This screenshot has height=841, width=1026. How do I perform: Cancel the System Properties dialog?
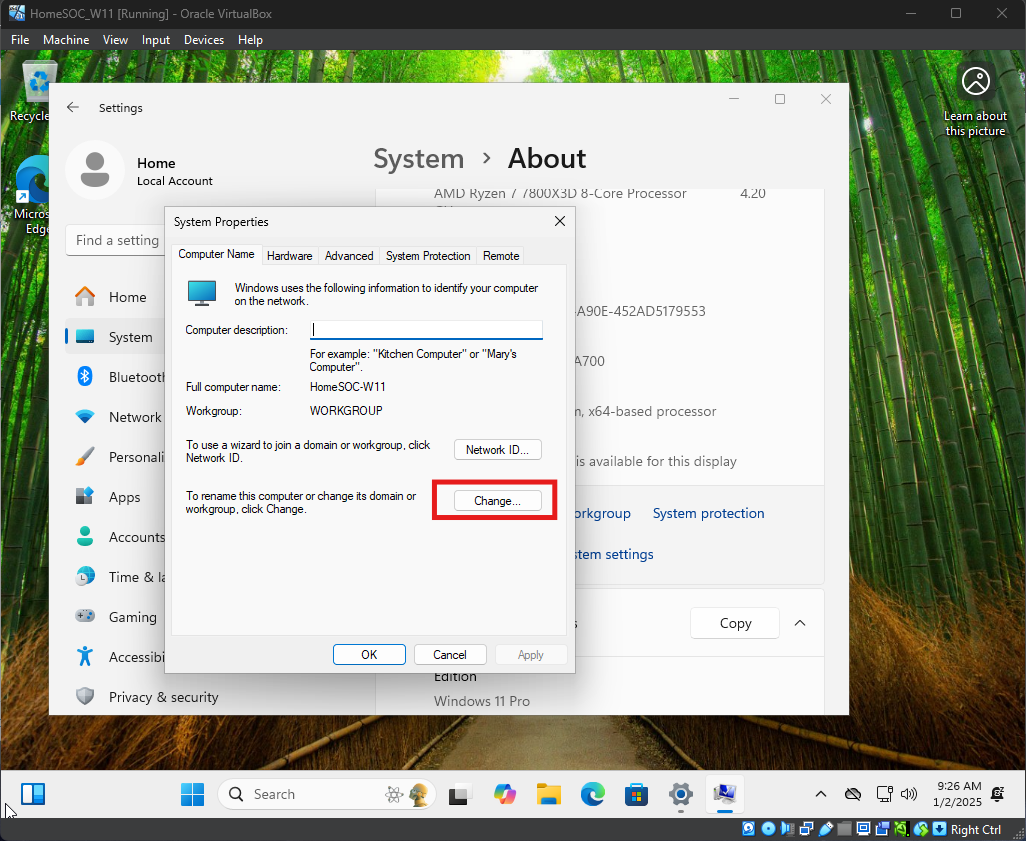coord(449,655)
